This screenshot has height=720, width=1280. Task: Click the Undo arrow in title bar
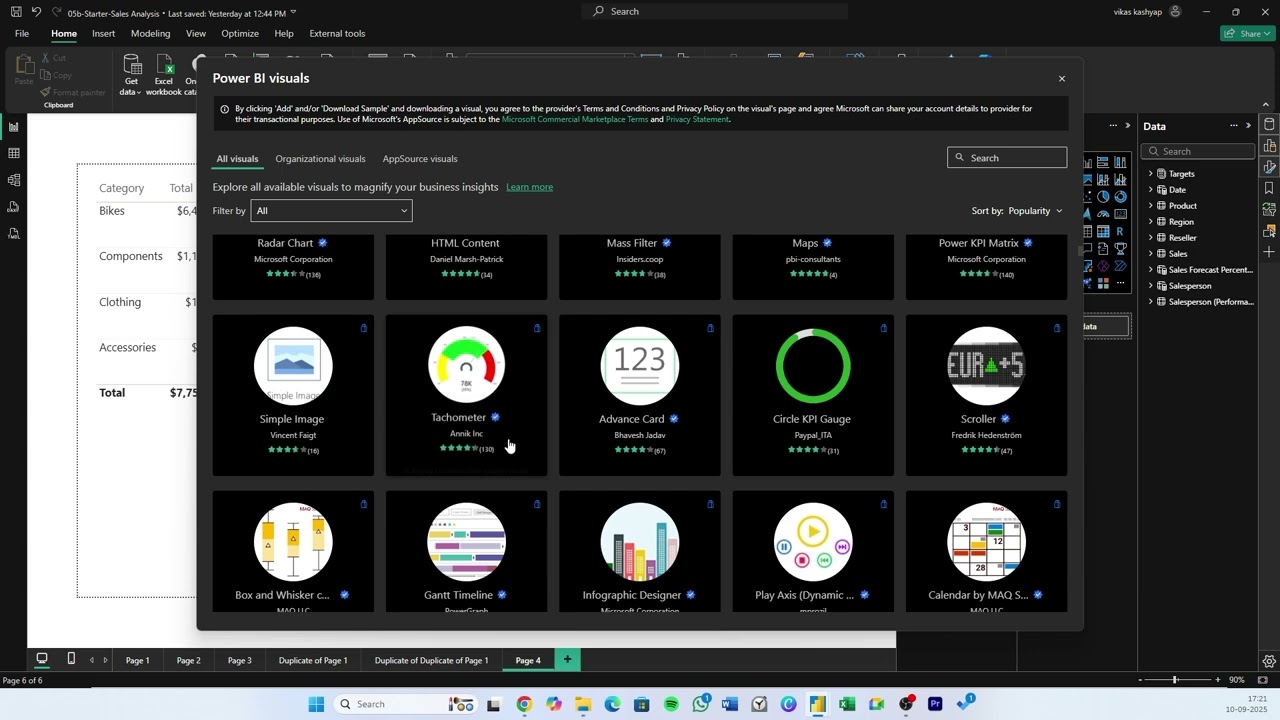pos(36,12)
